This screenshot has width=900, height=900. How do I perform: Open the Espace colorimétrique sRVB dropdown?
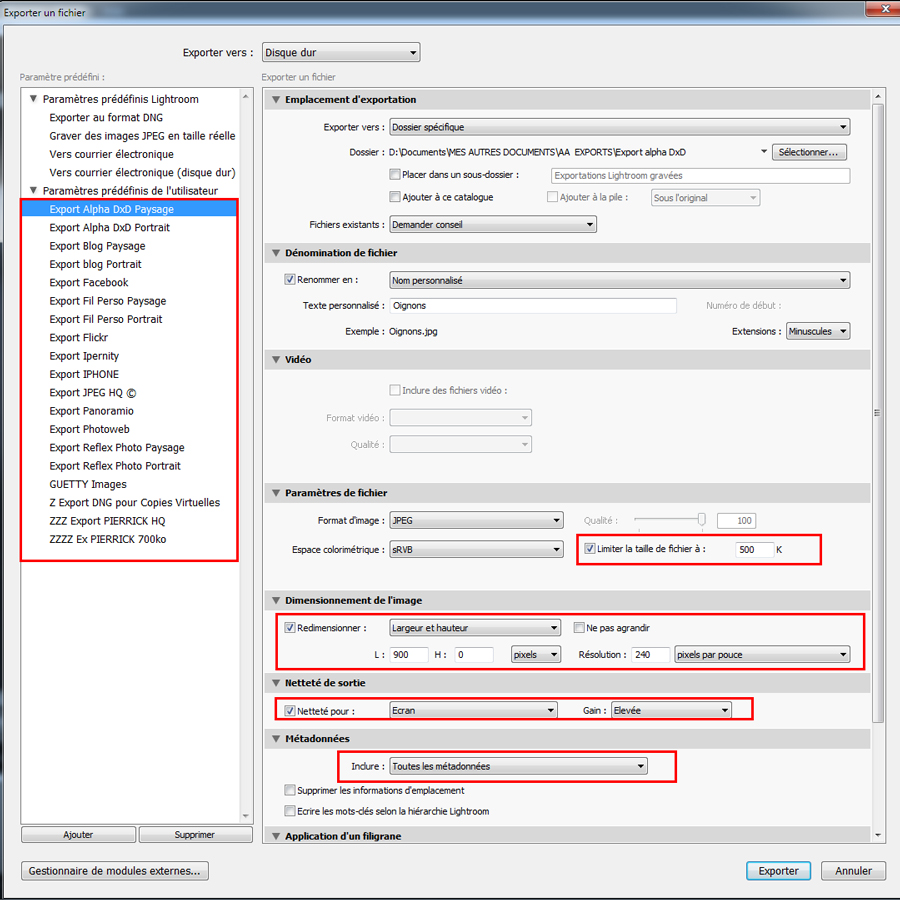click(476, 549)
